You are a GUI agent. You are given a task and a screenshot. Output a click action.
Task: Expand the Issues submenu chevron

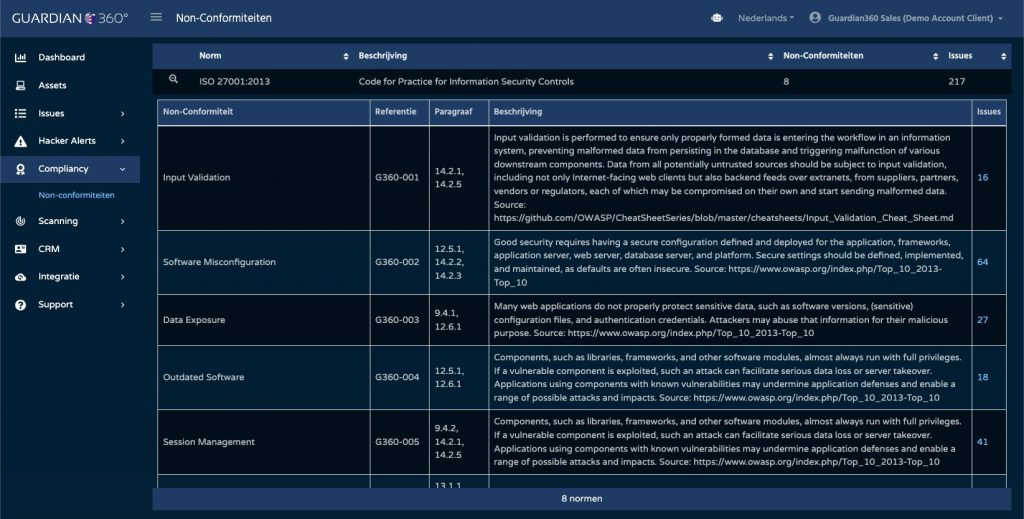[x=122, y=114]
